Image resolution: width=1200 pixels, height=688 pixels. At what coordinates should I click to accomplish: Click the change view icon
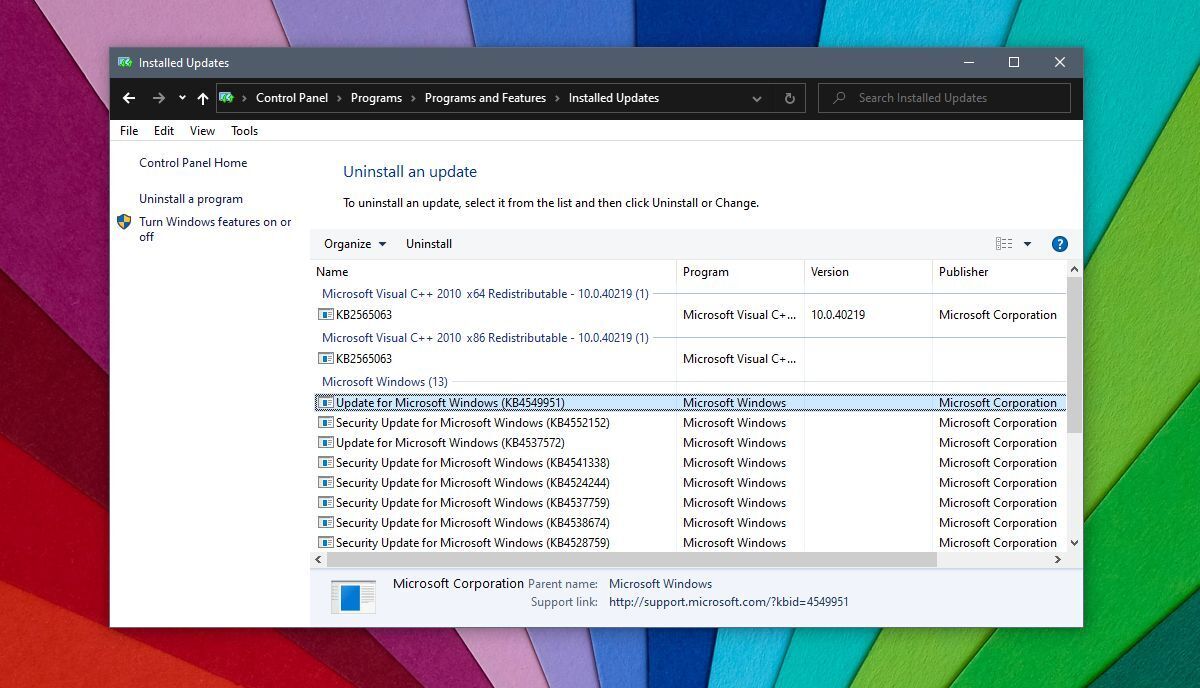coord(1004,244)
